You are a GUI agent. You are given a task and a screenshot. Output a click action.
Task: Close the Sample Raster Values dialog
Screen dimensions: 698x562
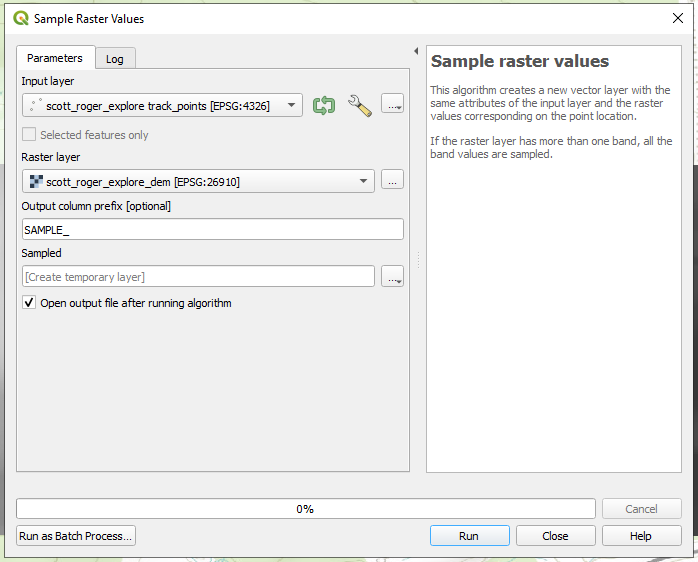click(x=678, y=18)
